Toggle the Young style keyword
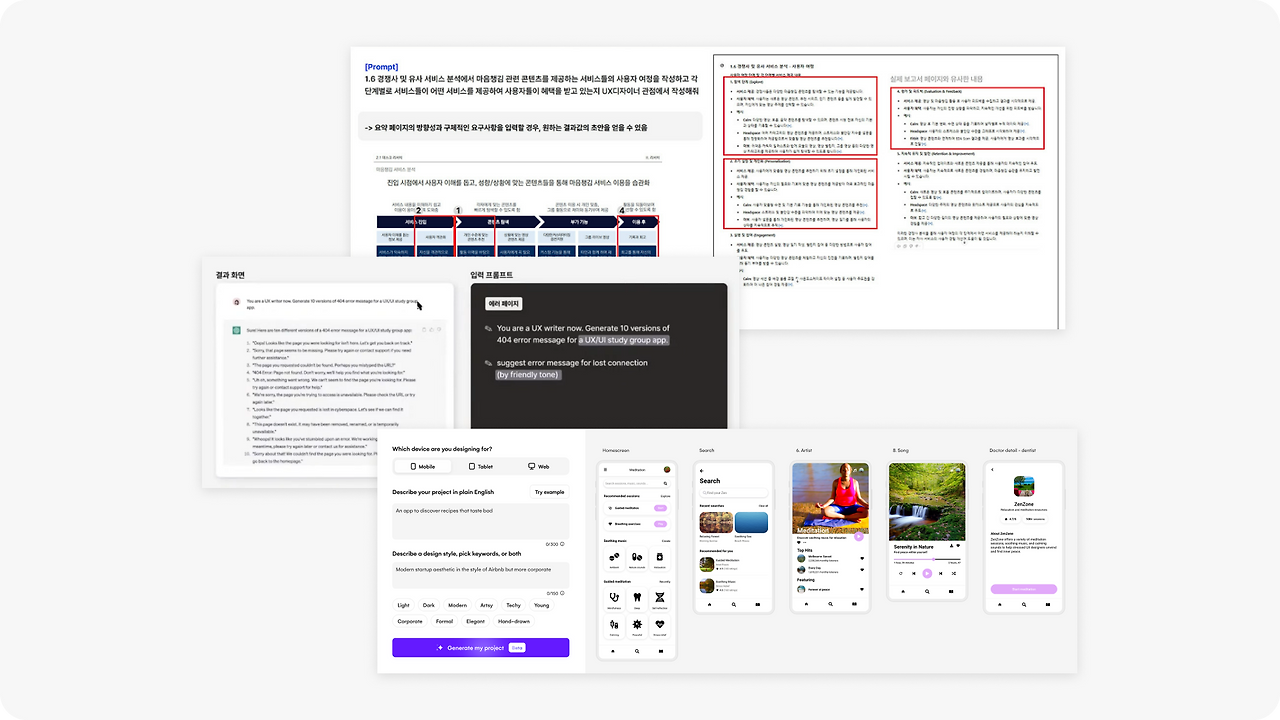Image resolution: width=1280 pixels, height=720 pixels. [541, 605]
